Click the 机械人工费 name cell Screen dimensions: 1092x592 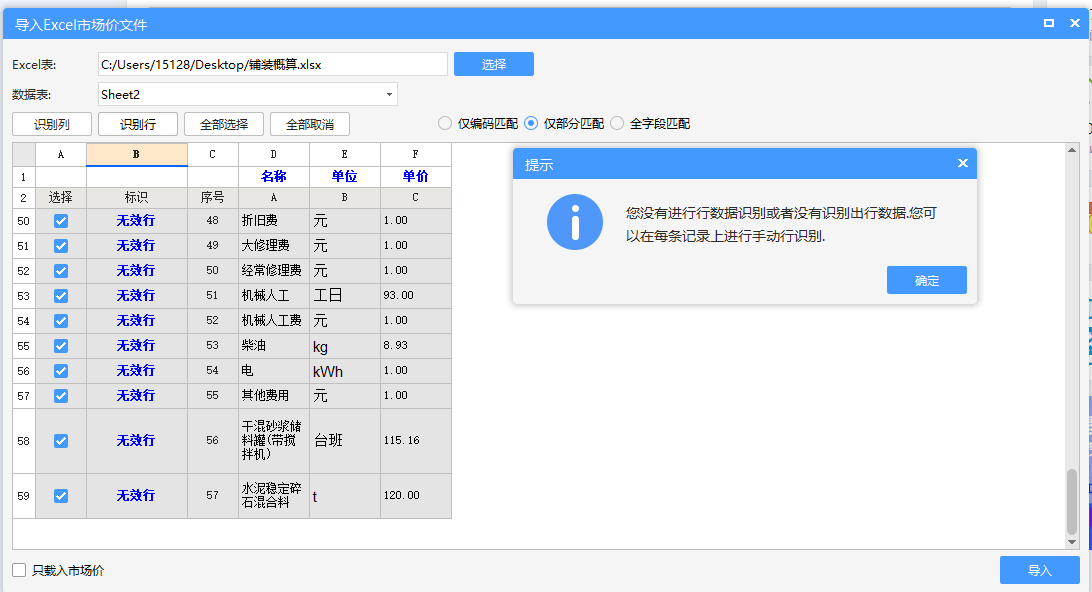pyautogui.click(x=274, y=321)
